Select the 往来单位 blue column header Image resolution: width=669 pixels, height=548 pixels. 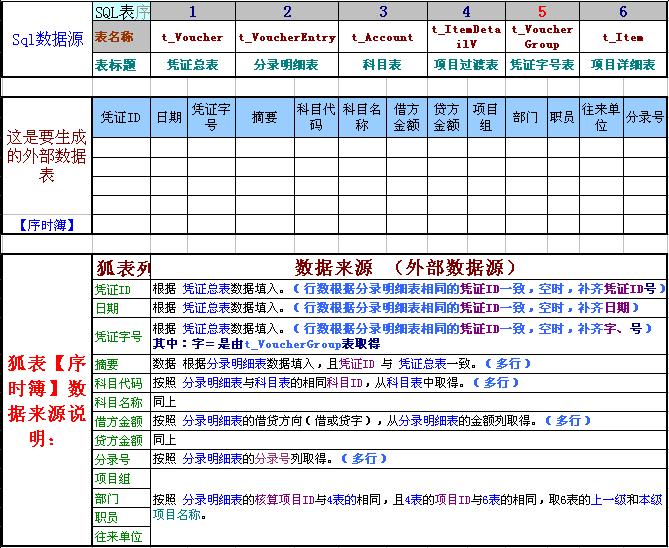(x=601, y=117)
